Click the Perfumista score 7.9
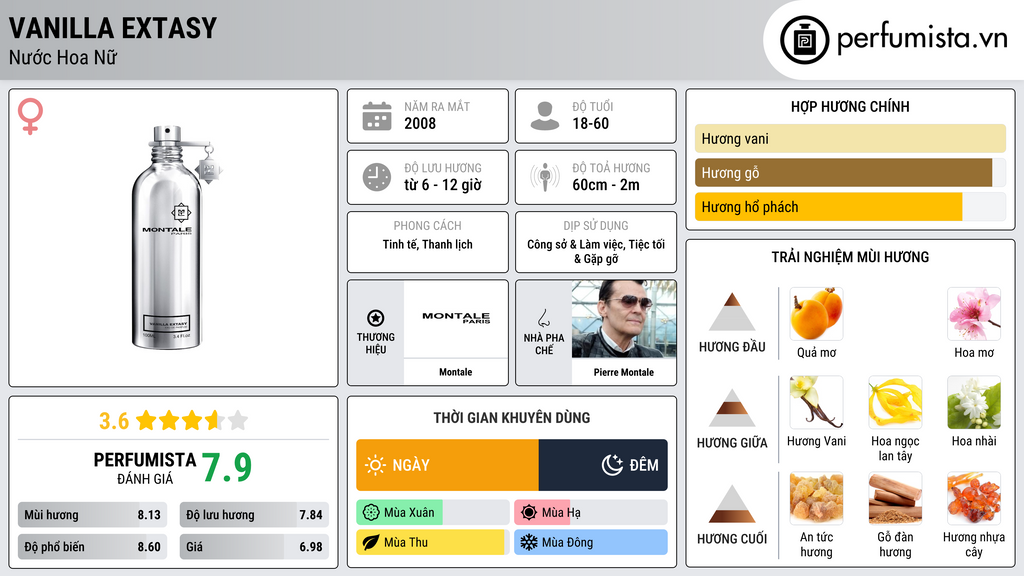This screenshot has width=1024, height=576. pos(227,468)
